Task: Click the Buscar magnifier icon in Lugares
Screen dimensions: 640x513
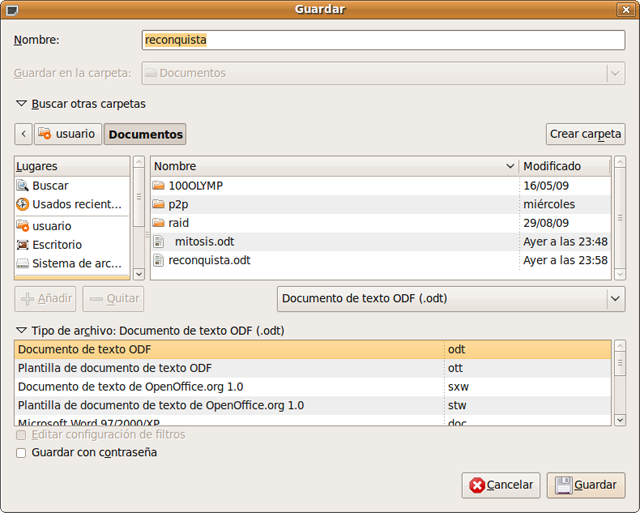Action: (23, 186)
